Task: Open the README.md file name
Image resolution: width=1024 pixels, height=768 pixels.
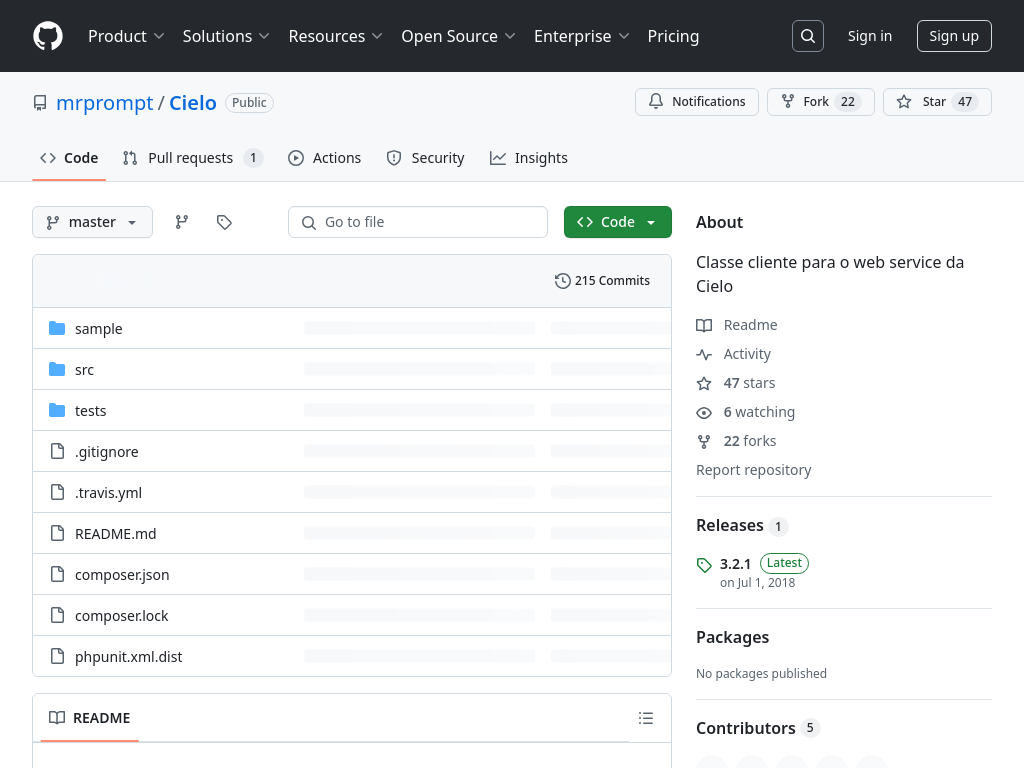Action: pos(116,534)
